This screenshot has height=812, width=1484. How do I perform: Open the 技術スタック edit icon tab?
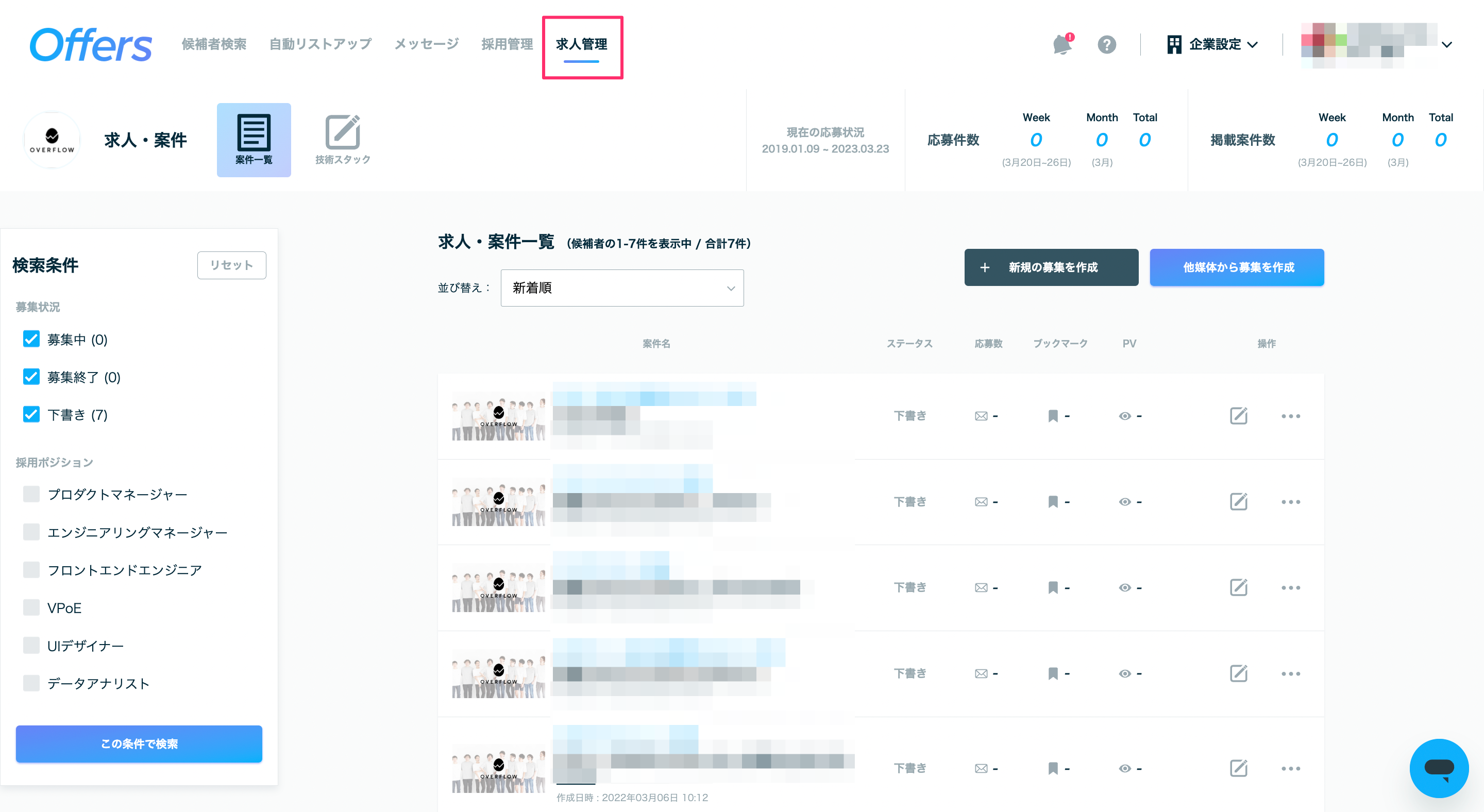click(343, 140)
